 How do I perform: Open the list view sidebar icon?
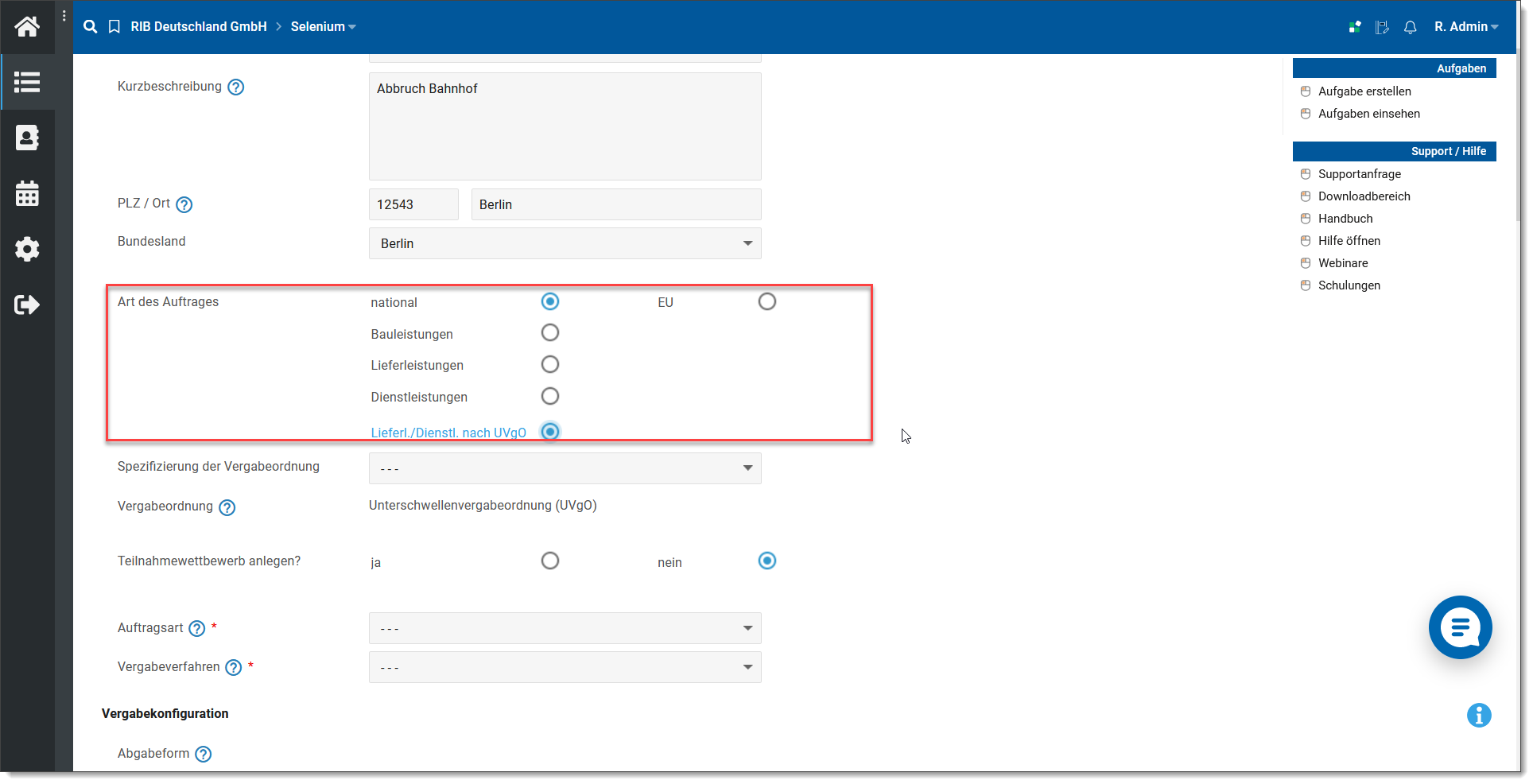(x=27, y=82)
